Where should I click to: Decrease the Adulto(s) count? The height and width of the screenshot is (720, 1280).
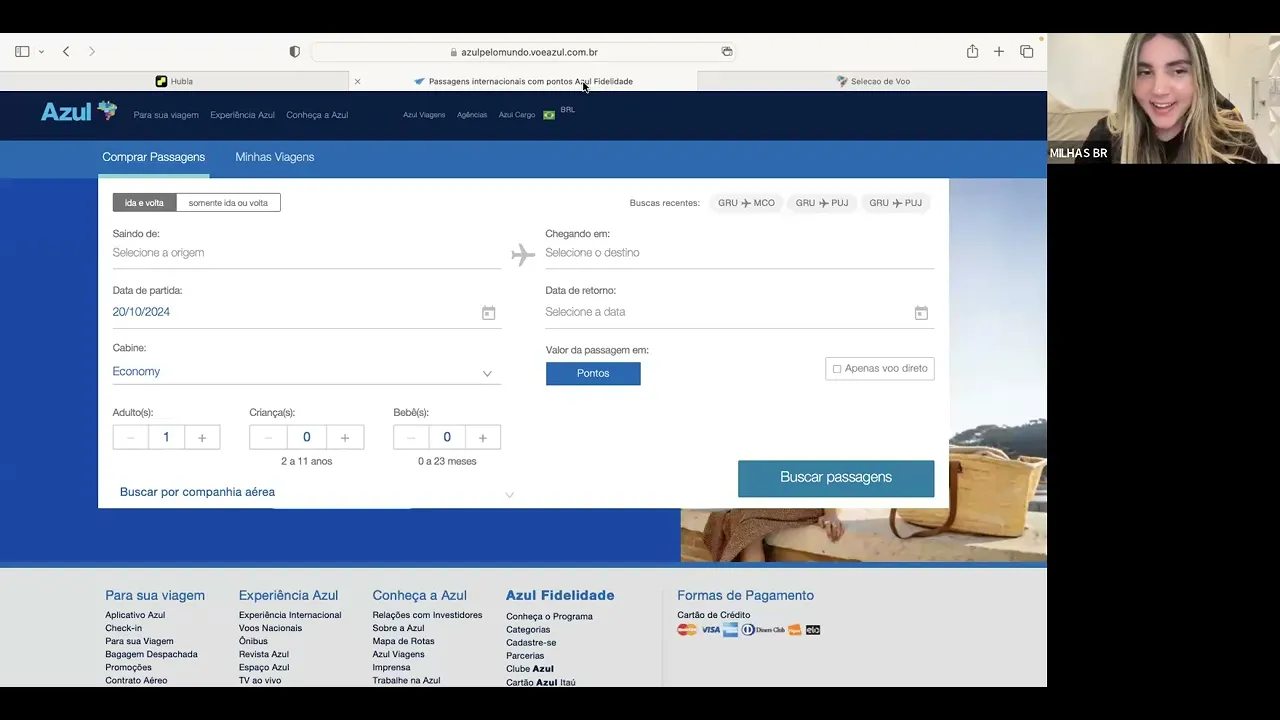click(x=130, y=437)
